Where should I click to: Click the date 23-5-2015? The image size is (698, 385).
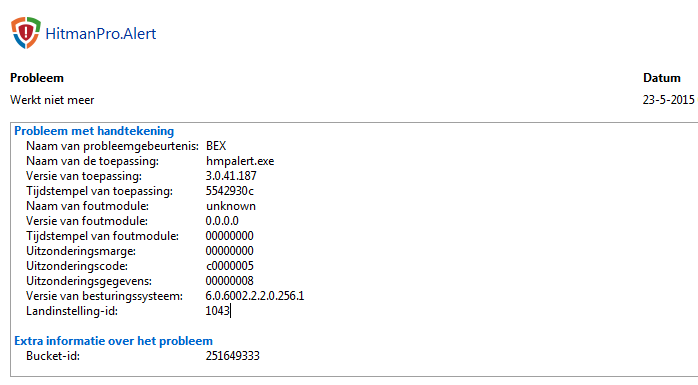(x=668, y=100)
